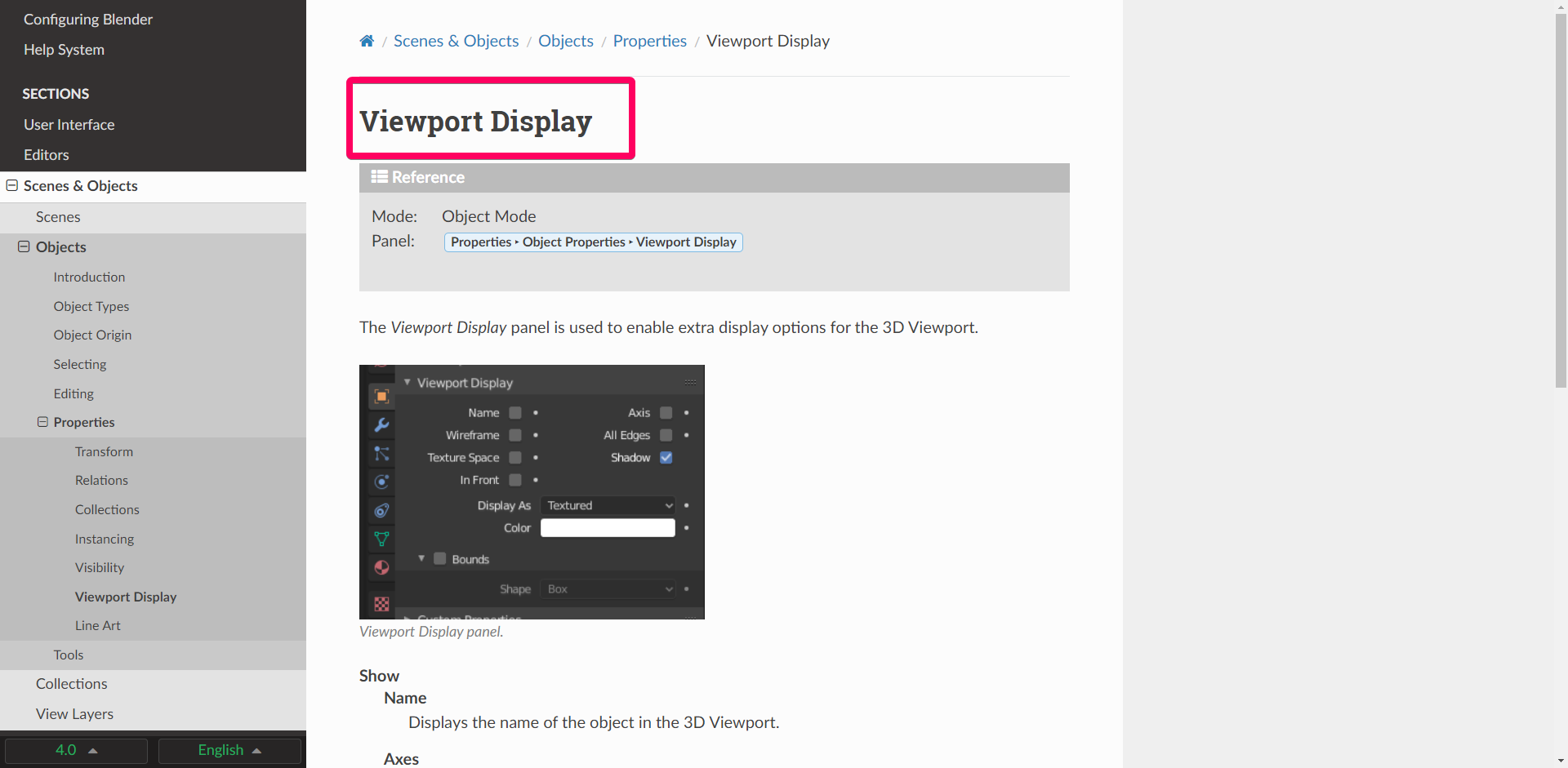
Task: Open the Introduction page
Action: pyautogui.click(x=89, y=277)
